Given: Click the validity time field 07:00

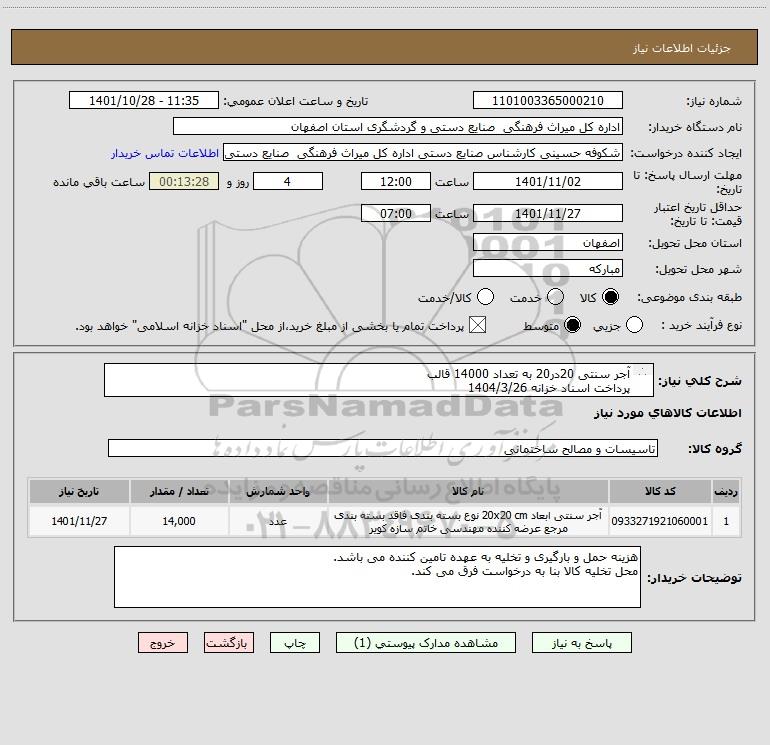Looking at the screenshot, I should (396, 213).
